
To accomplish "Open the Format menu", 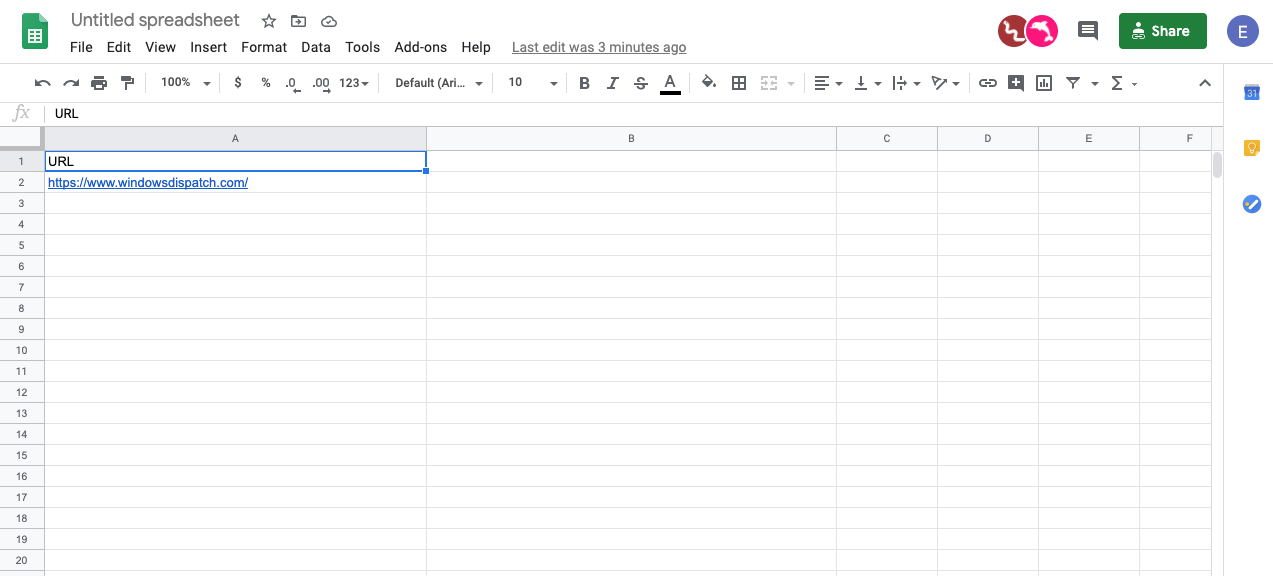I will coord(263,47).
